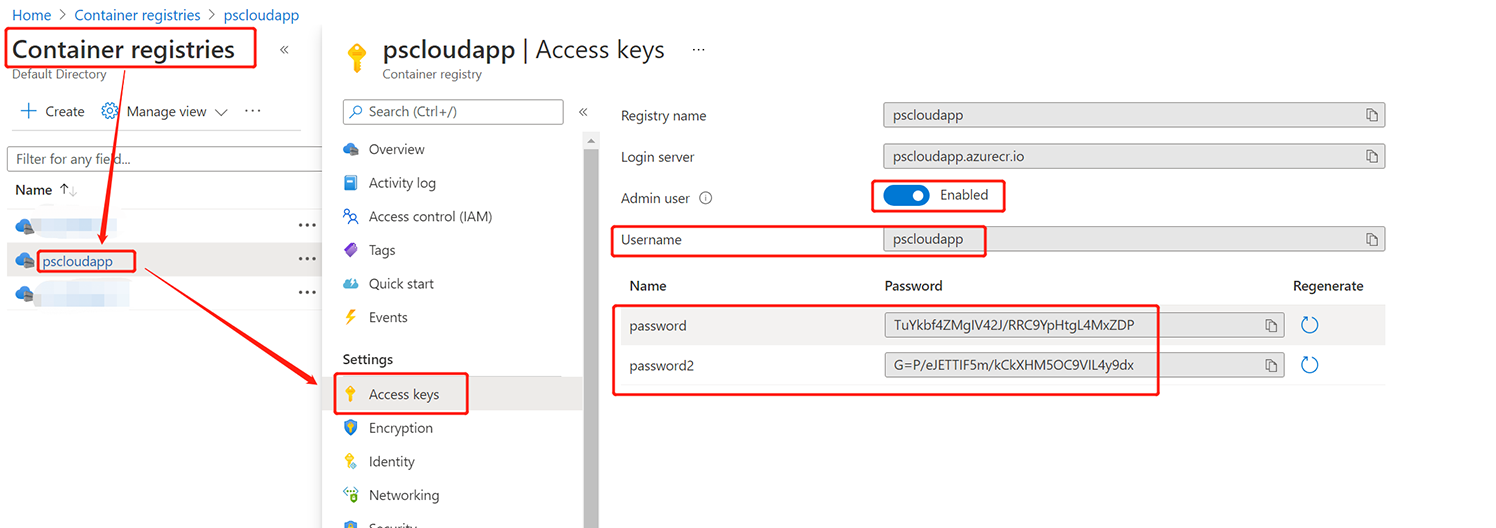1496x528 pixels.
Task: Open Access control (IAM) page
Action: click(x=430, y=217)
